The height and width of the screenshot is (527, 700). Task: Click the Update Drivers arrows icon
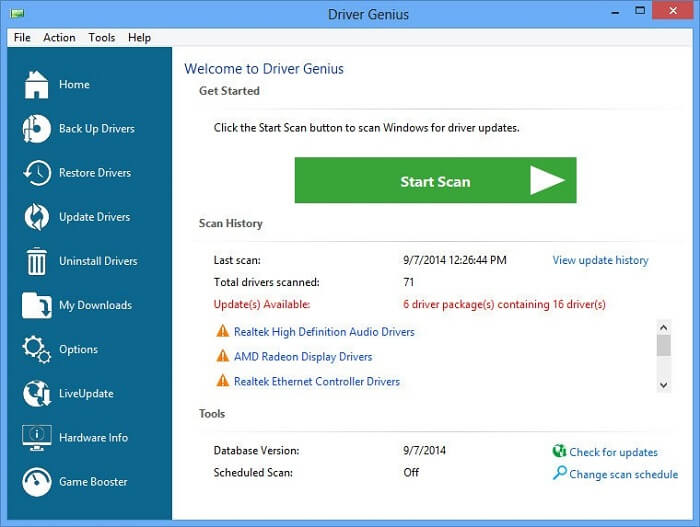37,217
